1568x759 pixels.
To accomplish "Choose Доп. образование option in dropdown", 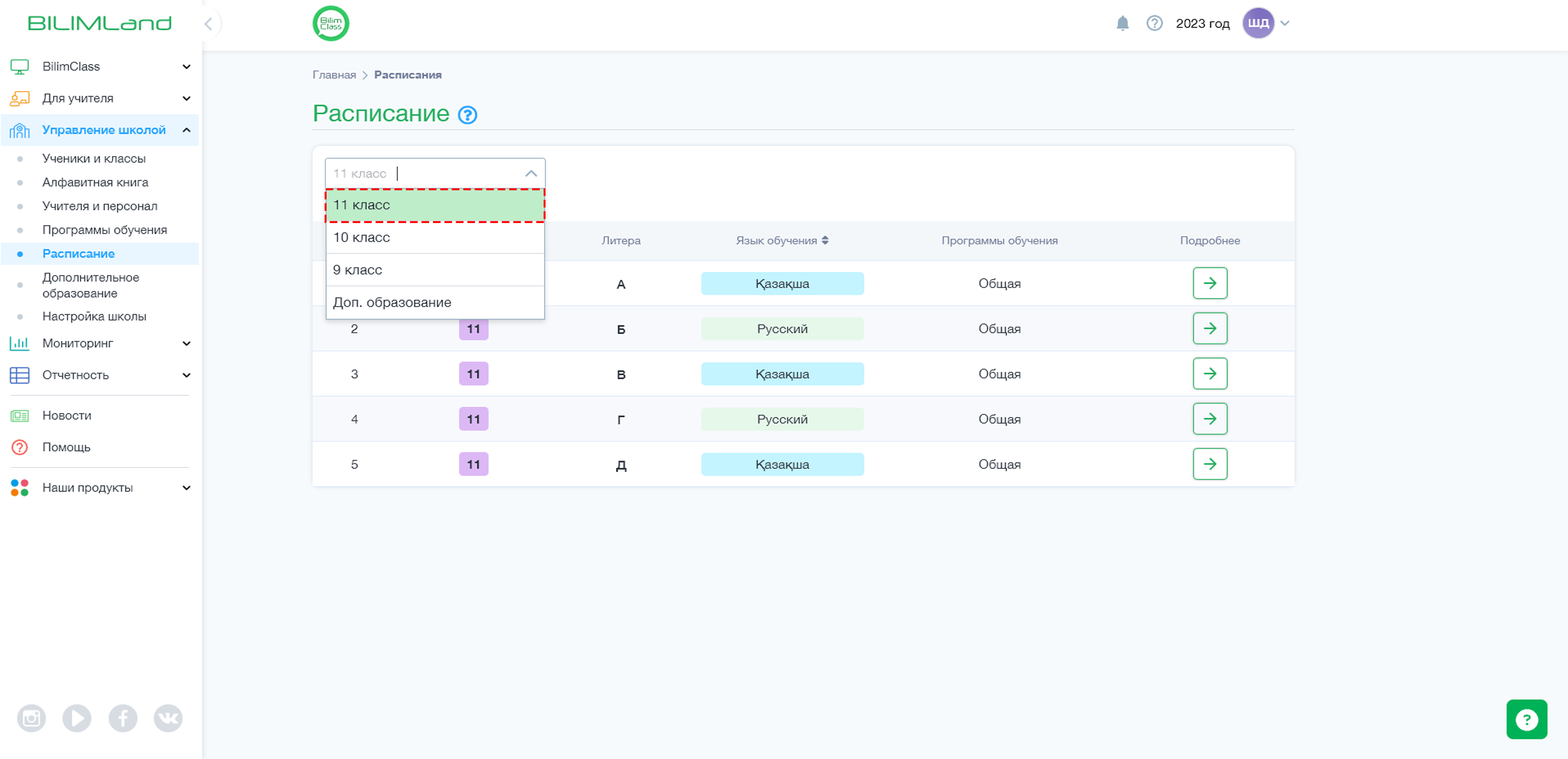I will coord(434,302).
